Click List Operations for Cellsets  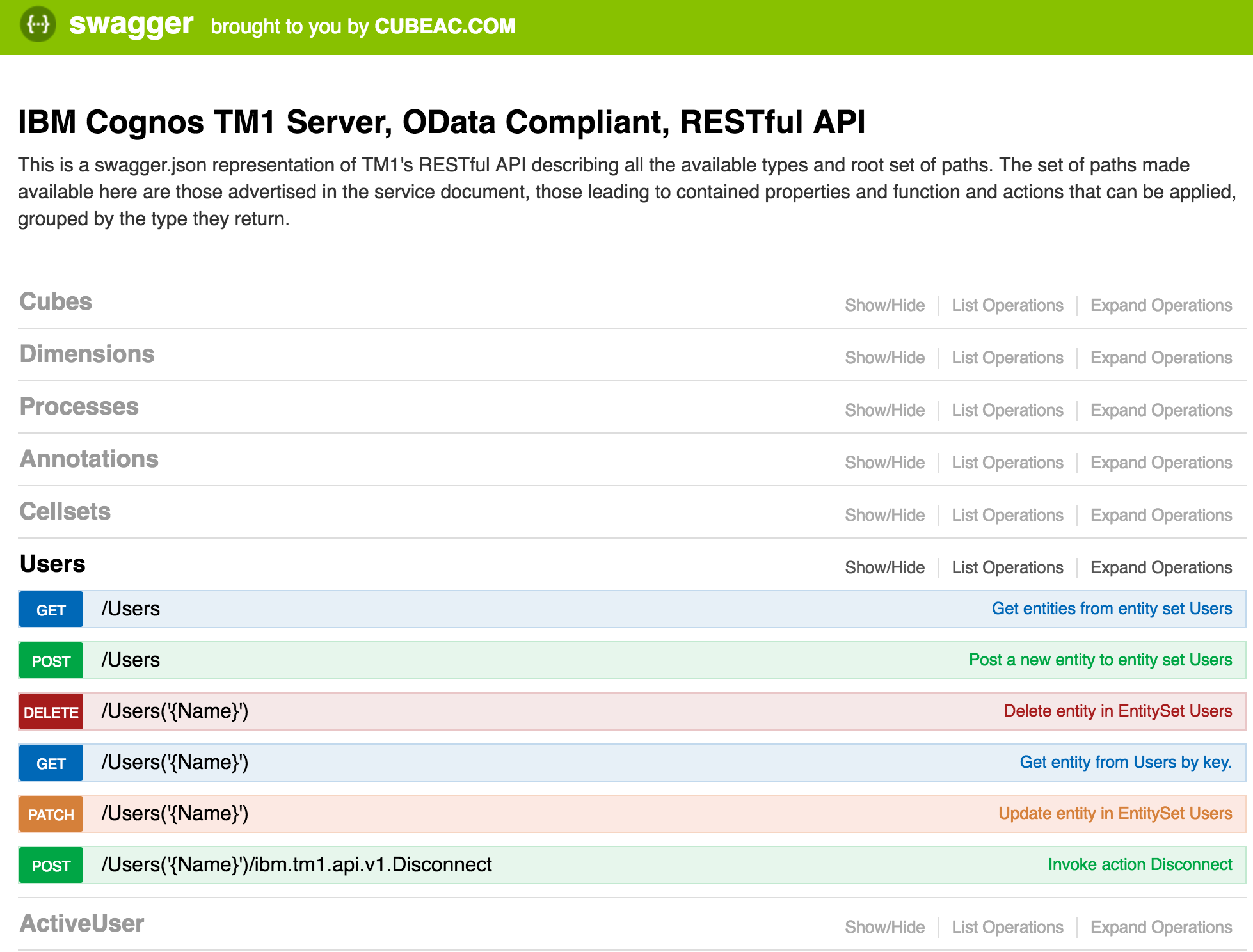(x=1007, y=515)
